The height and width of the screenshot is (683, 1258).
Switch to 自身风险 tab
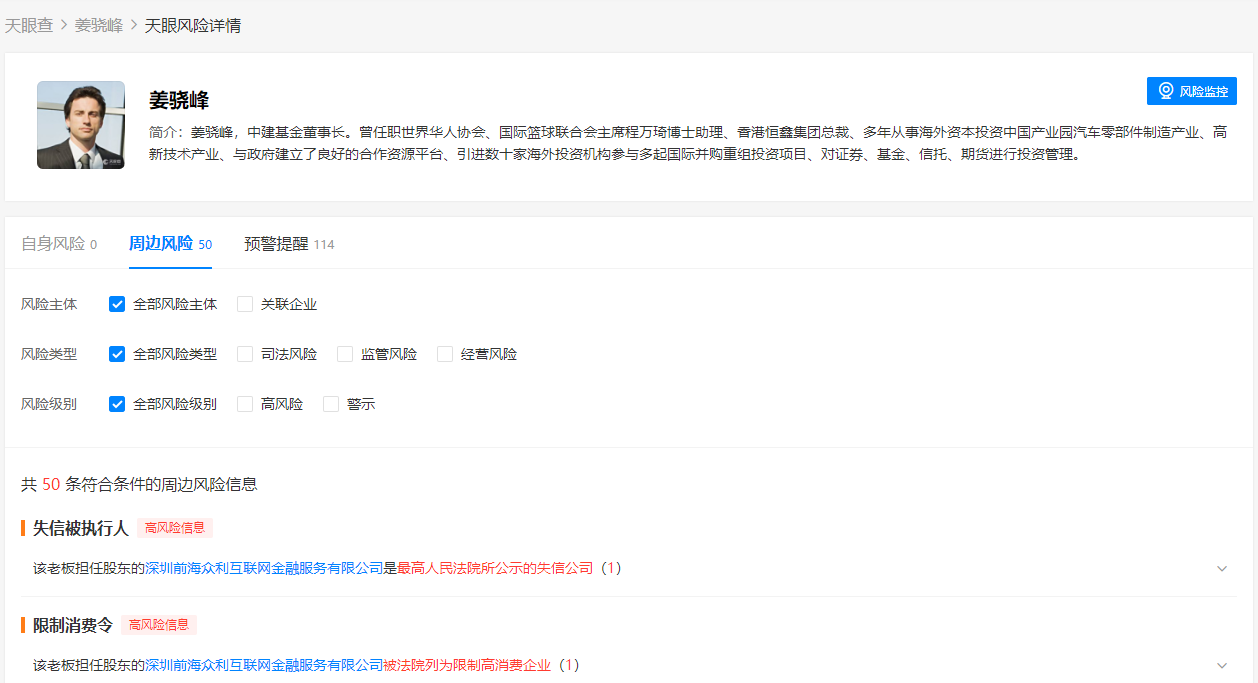tap(59, 243)
